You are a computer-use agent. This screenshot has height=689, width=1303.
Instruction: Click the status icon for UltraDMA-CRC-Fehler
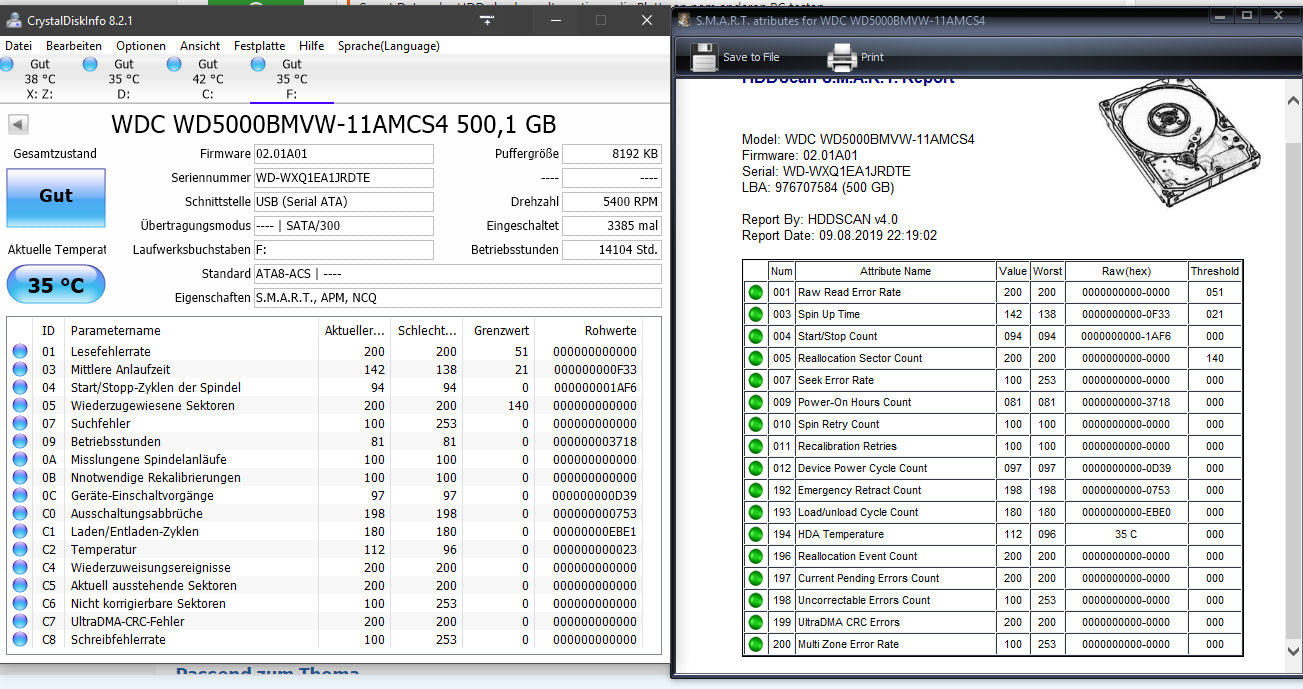[x=20, y=622]
